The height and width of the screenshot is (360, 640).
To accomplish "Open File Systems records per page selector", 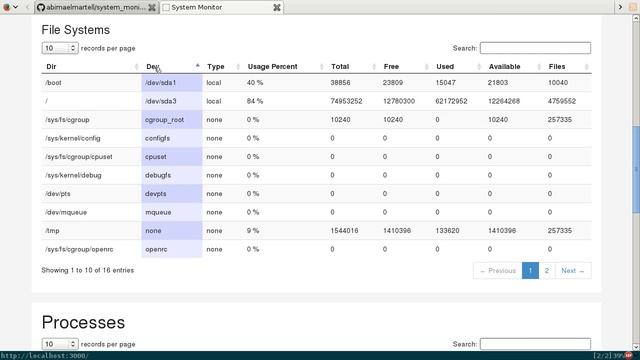I will 60,48.
